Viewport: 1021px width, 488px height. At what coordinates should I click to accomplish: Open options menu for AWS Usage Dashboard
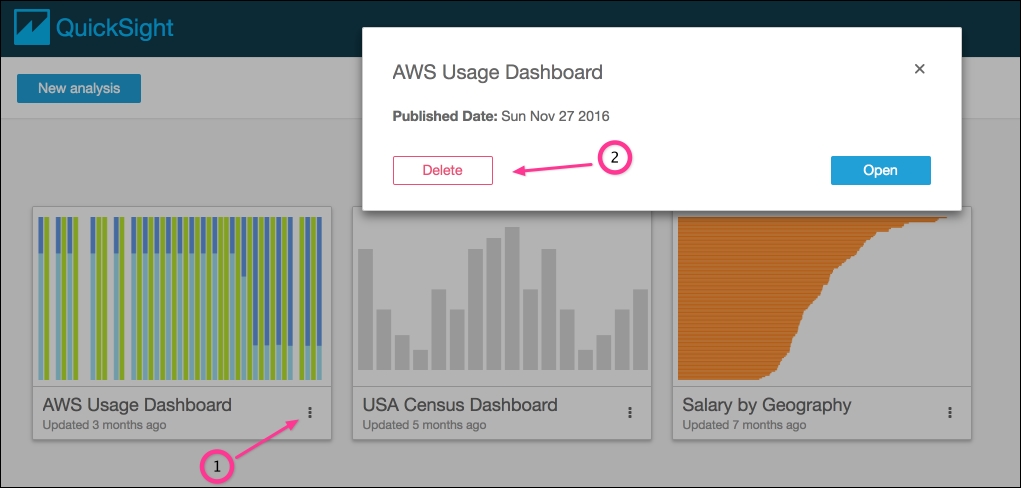pos(310,412)
